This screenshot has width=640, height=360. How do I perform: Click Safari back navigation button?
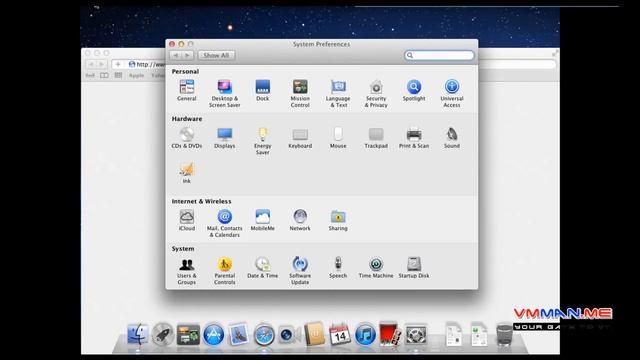click(x=91, y=64)
